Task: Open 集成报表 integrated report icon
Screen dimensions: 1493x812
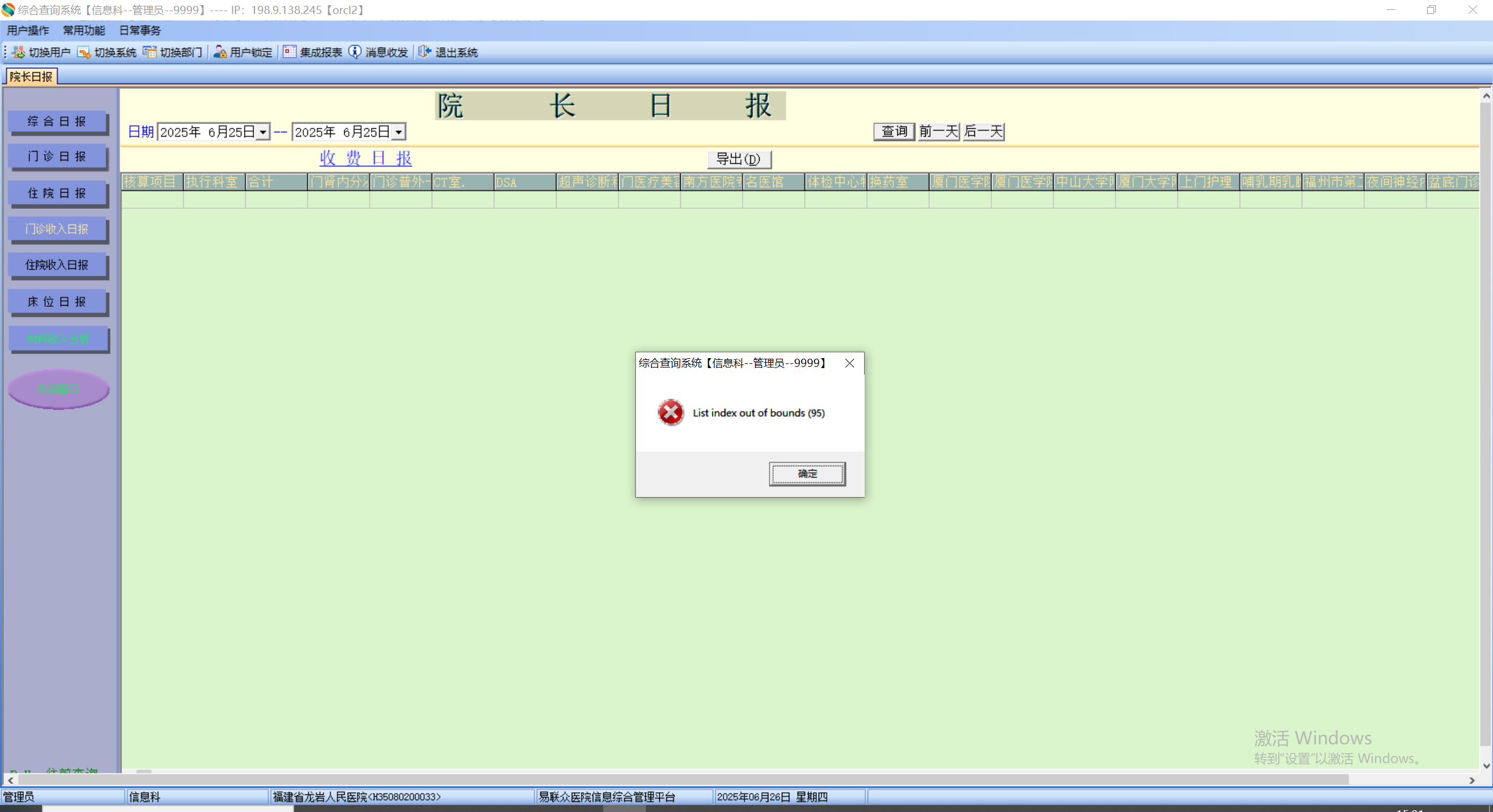Action: 289,52
